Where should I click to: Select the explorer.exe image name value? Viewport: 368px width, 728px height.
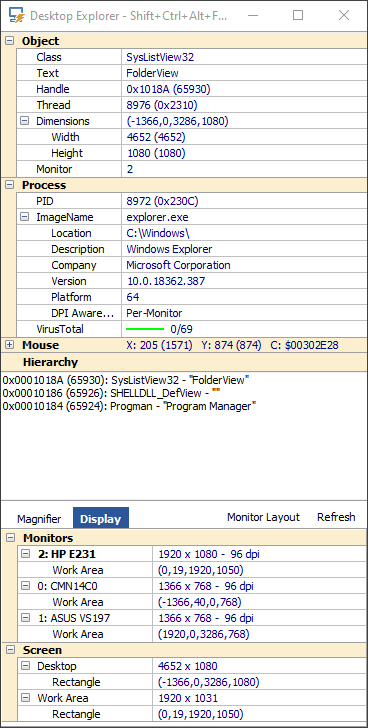pos(157,217)
